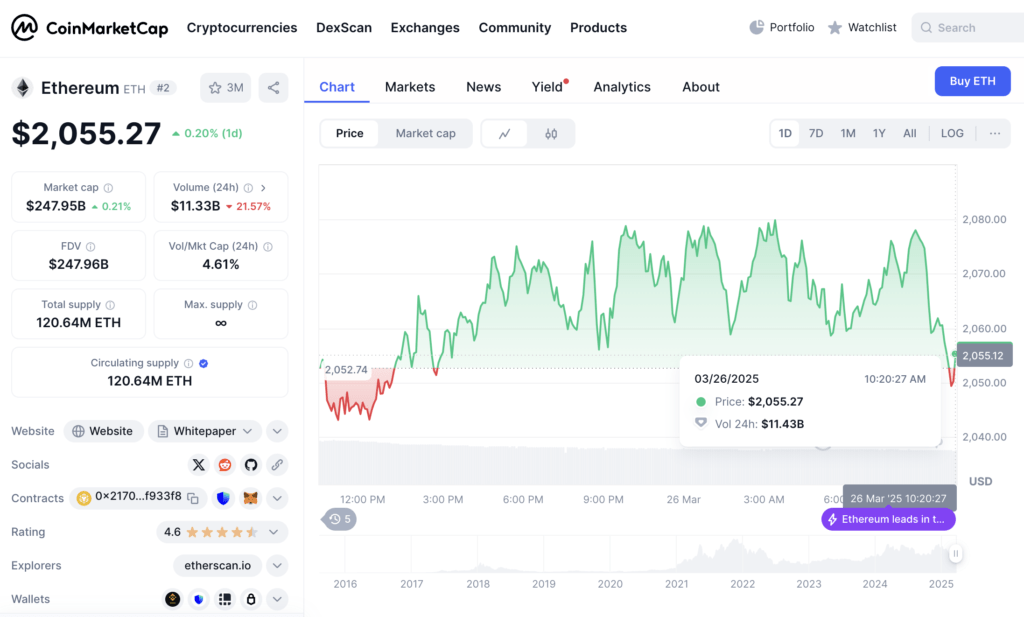Click the Search input field
Image resolution: width=1024 pixels, height=617 pixels.
pos(968,27)
